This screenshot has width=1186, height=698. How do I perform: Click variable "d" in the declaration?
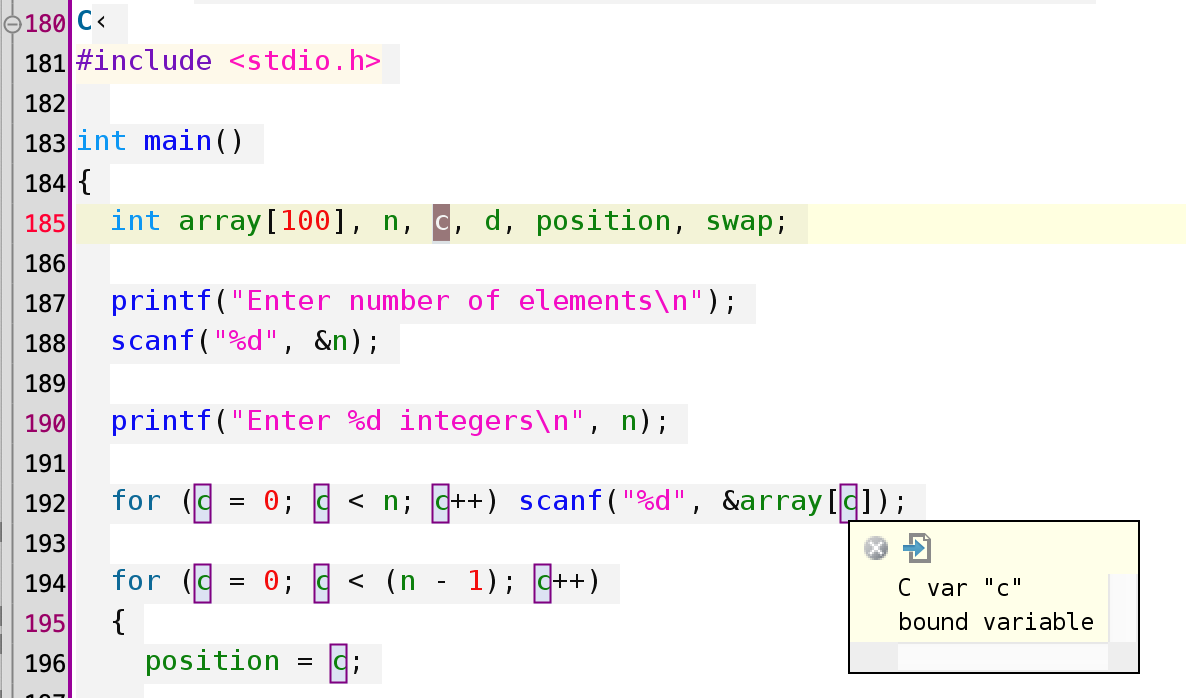492,221
